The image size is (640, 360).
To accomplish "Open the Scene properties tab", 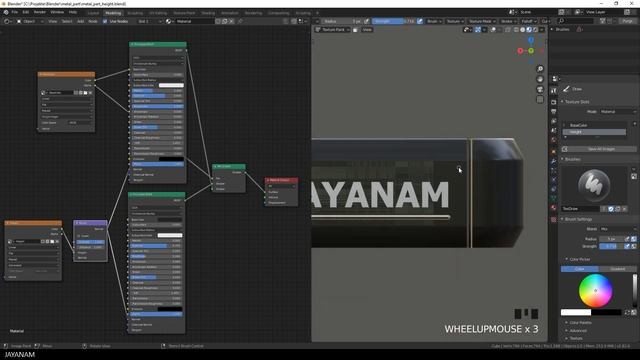I will (x=553, y=131).
